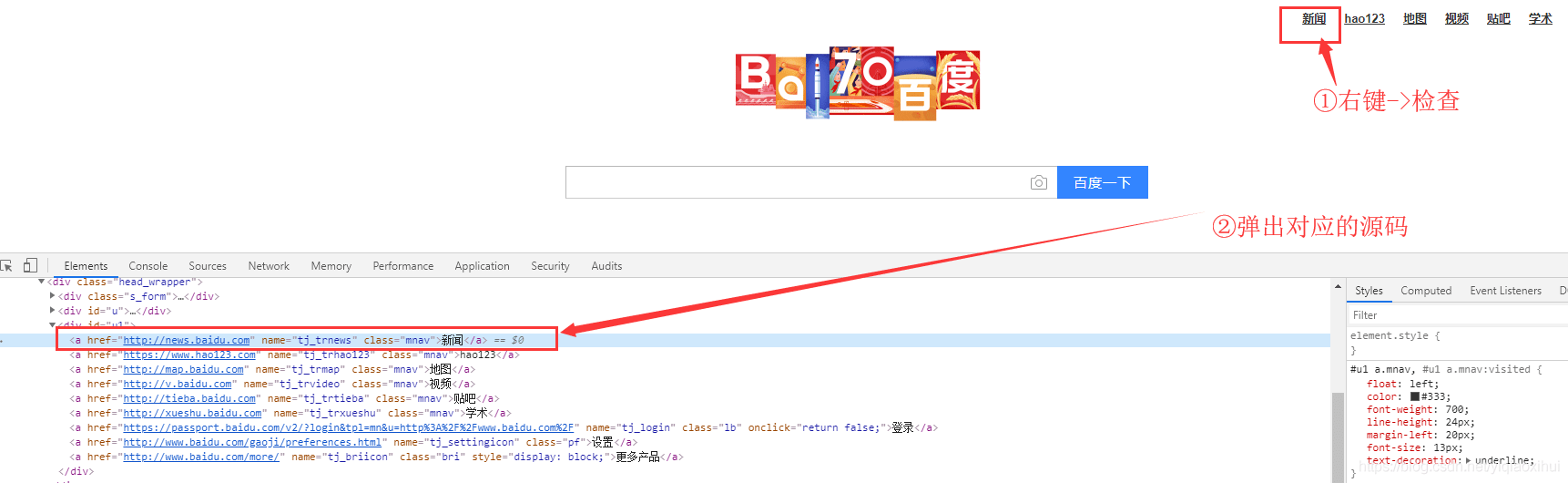The height and width of the screenshot is (483, 1568).
Task: Click the http://tieba.baidu.com href in source
Action: click(189, 398)
